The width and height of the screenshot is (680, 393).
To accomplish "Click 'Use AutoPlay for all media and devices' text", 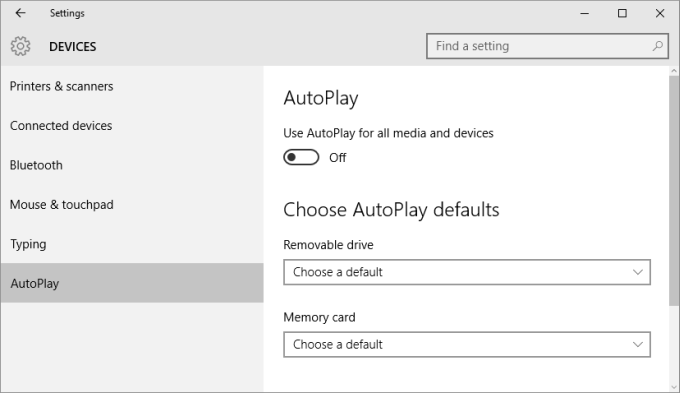I will coord(388,133).
